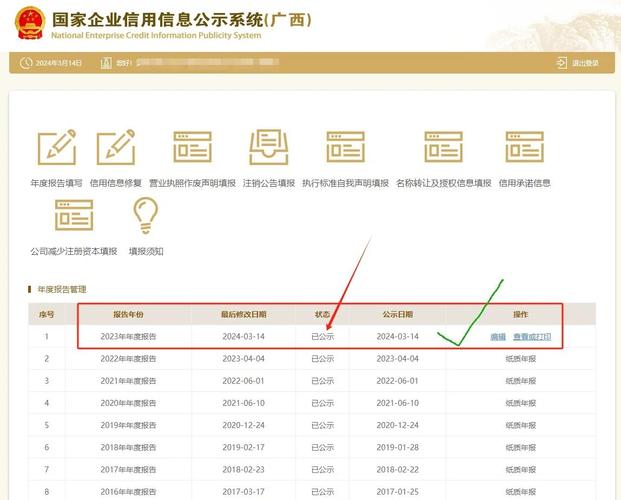Open 执行标准自我声明填报 icon

click(x=345, y=147)
